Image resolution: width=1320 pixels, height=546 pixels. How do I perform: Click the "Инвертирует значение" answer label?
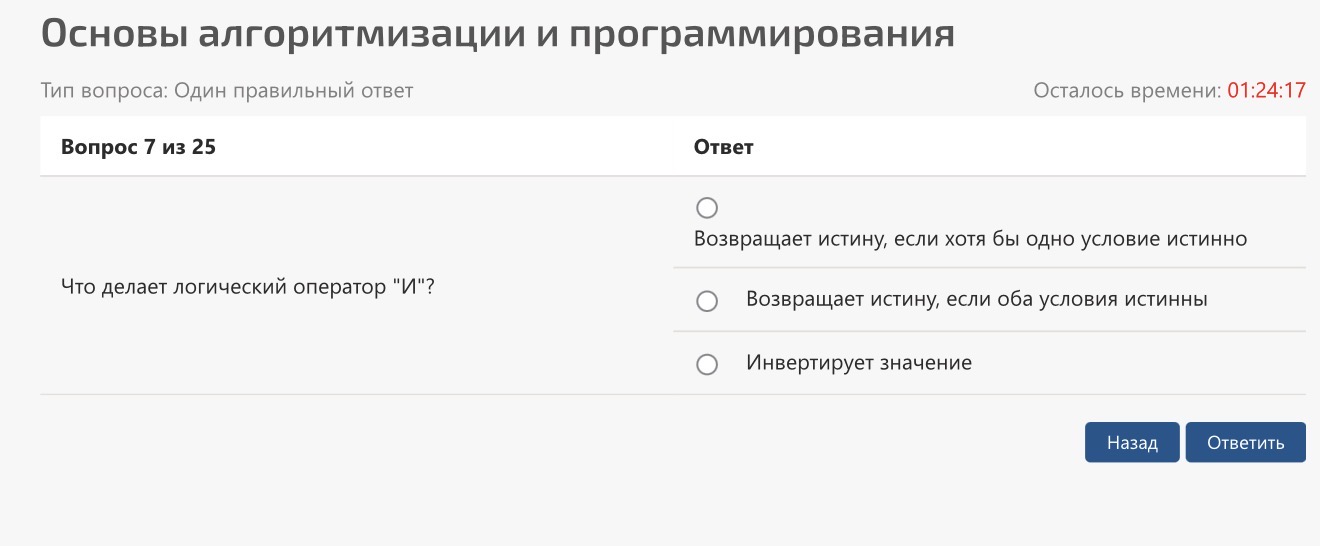[x=859, y=362]
